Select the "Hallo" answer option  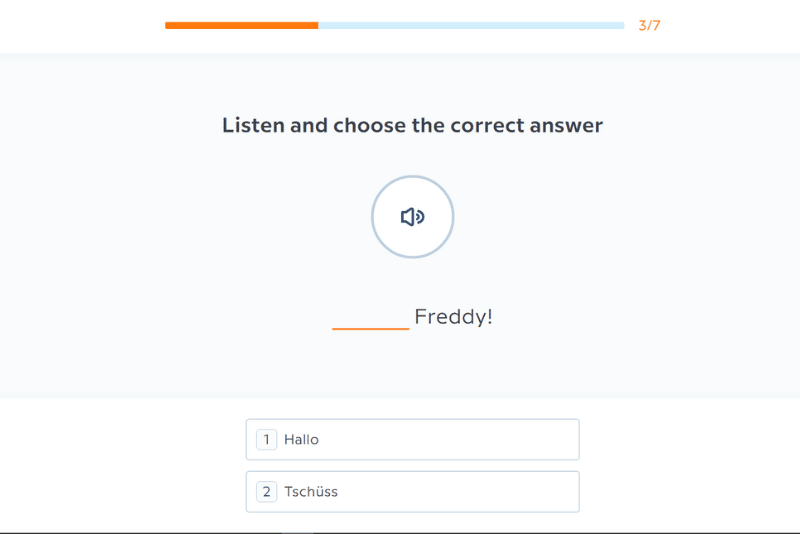click(x=412, y=439)
